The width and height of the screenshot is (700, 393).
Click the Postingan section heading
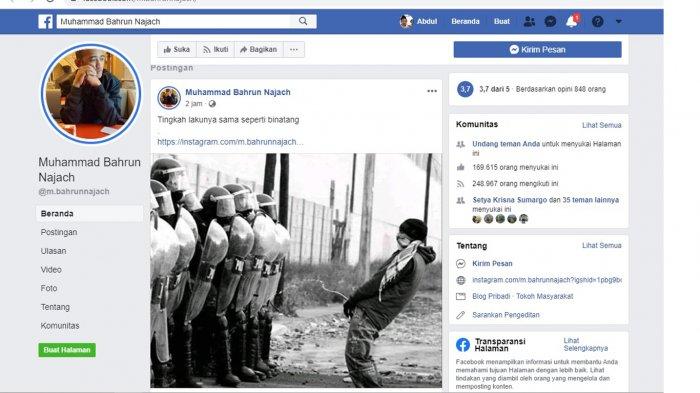coord(172,68)
